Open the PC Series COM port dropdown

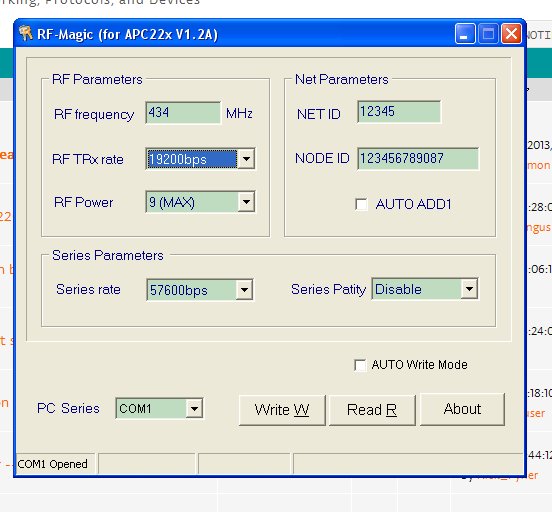tap(194, 408)
